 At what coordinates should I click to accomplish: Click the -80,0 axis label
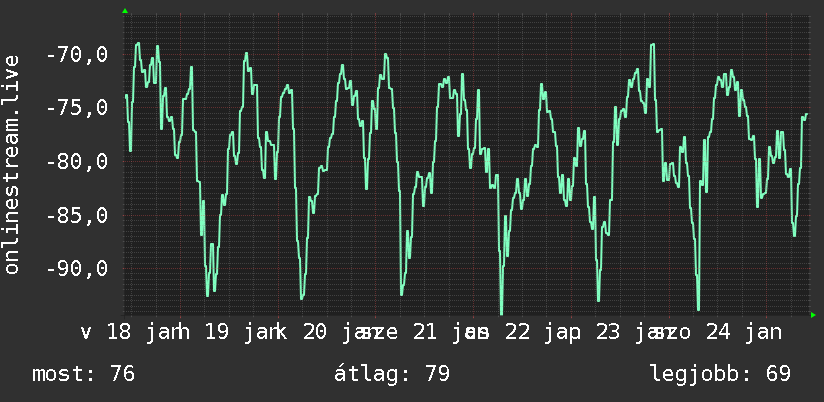77,161
